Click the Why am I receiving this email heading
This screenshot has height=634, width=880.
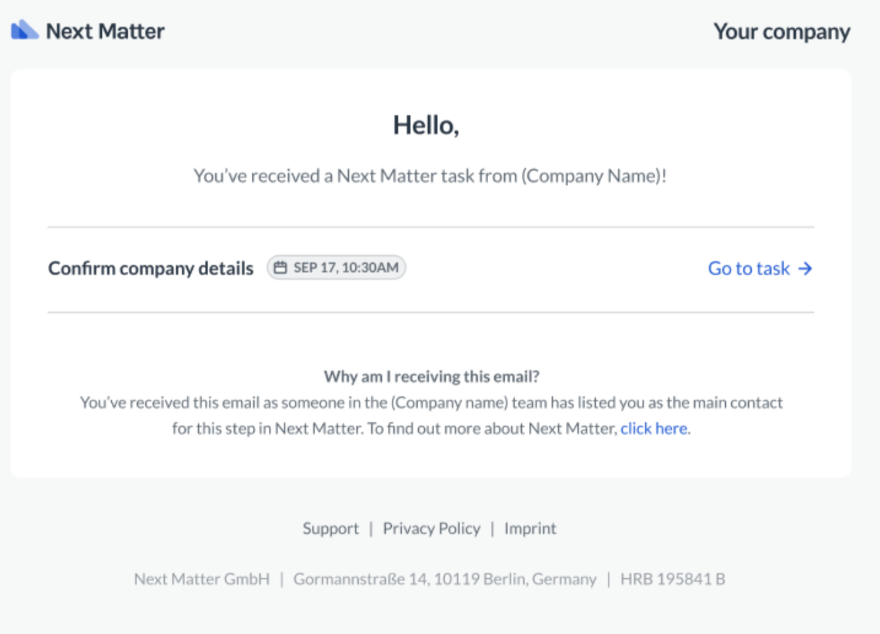[432, 376]
